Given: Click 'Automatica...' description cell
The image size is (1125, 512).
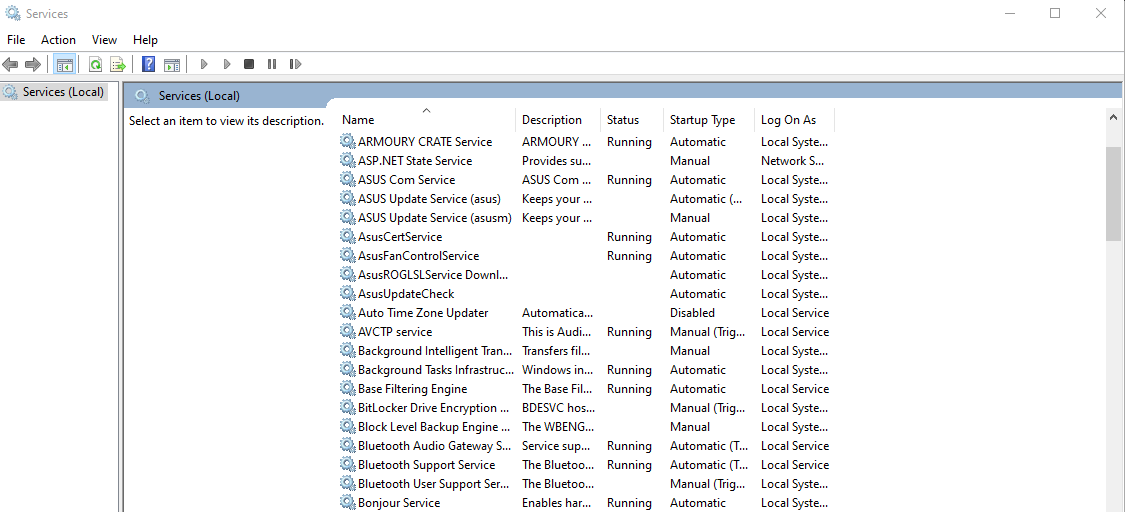Looking at the screenshot, I should coord(557,313).
